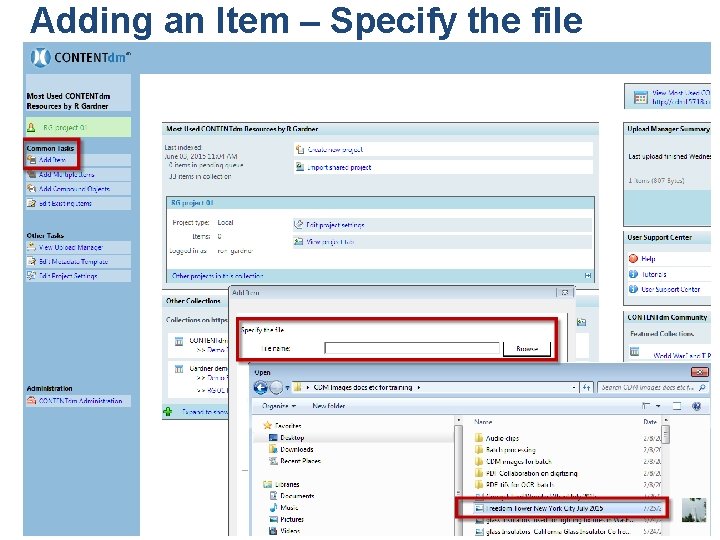Select Documents under Libraries
The height and width of the screenshot is (540, 720).
point(297,496)
